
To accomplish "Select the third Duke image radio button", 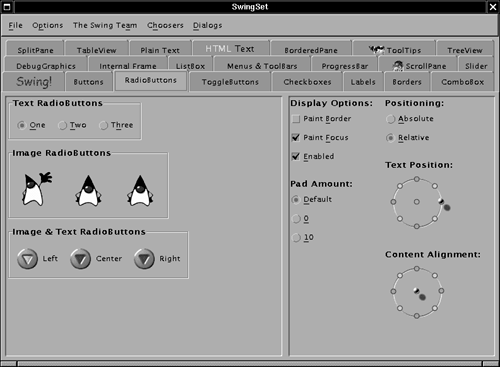I will click(x=140, y=190).
